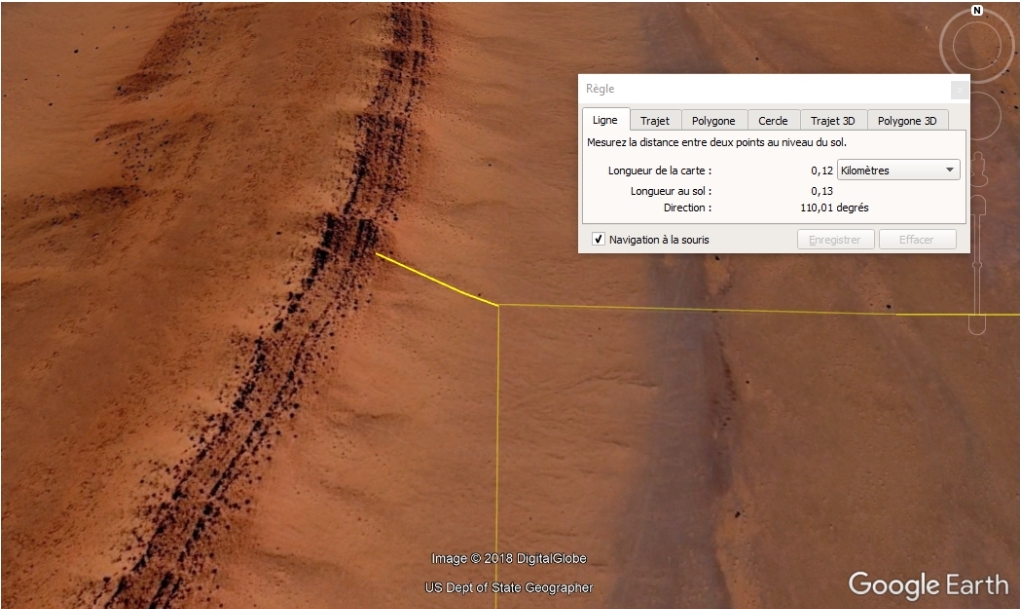Click the Google Earth logo
Screen dimensions: 1020x609
tap(929, 584)
